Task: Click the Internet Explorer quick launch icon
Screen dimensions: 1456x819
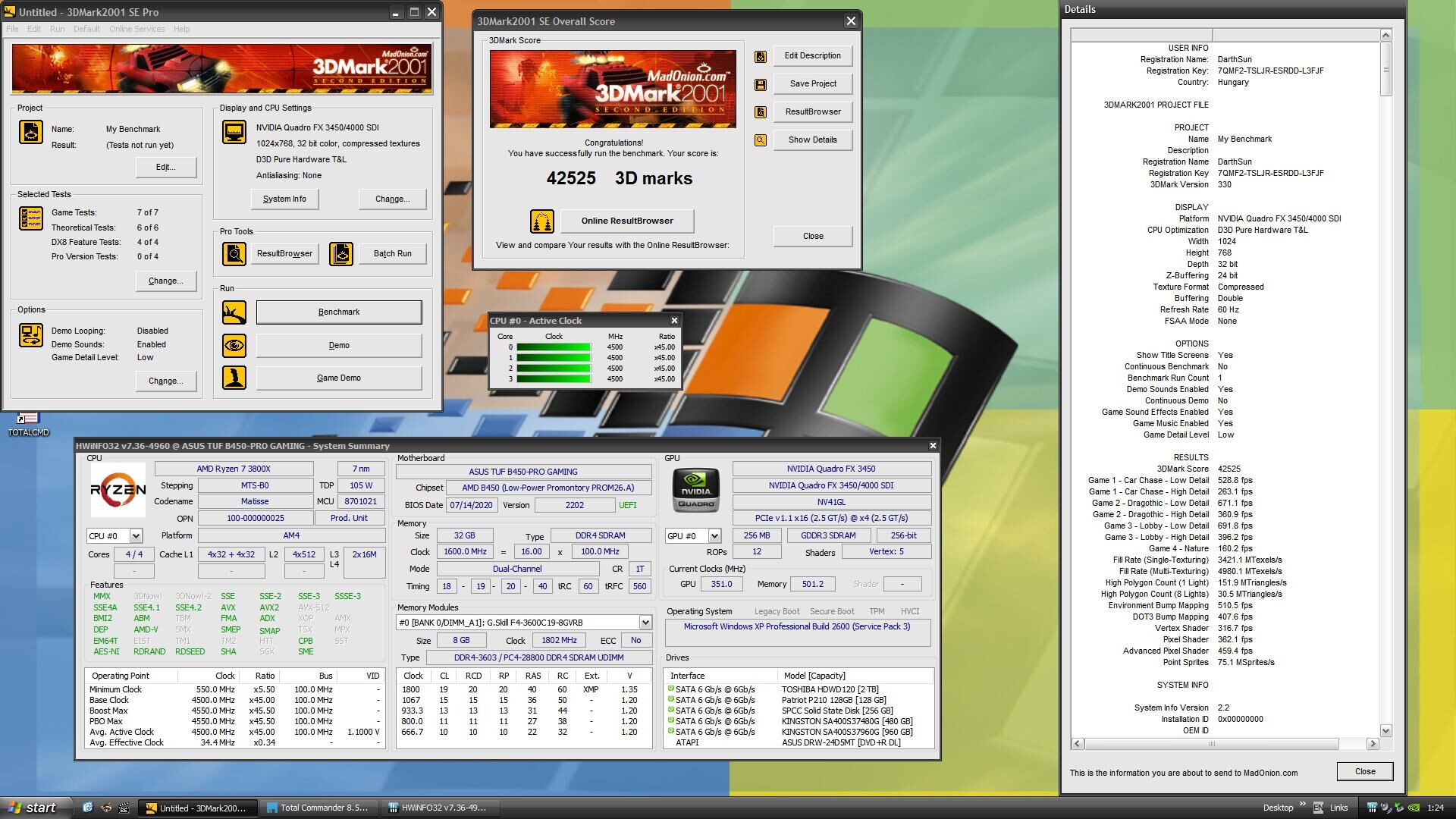Action: point(88,808)
